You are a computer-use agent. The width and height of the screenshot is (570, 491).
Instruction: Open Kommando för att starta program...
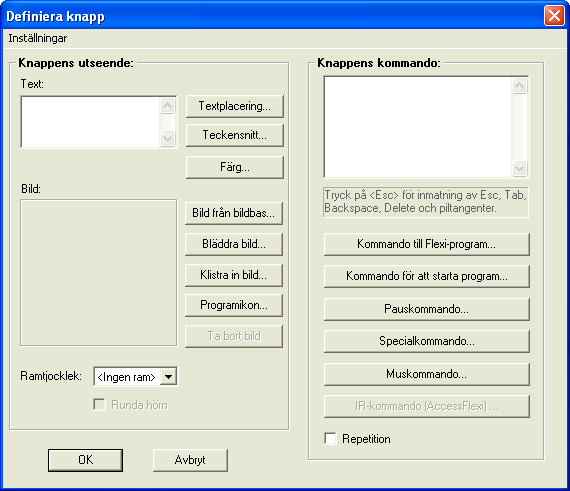tap(426, 276)
